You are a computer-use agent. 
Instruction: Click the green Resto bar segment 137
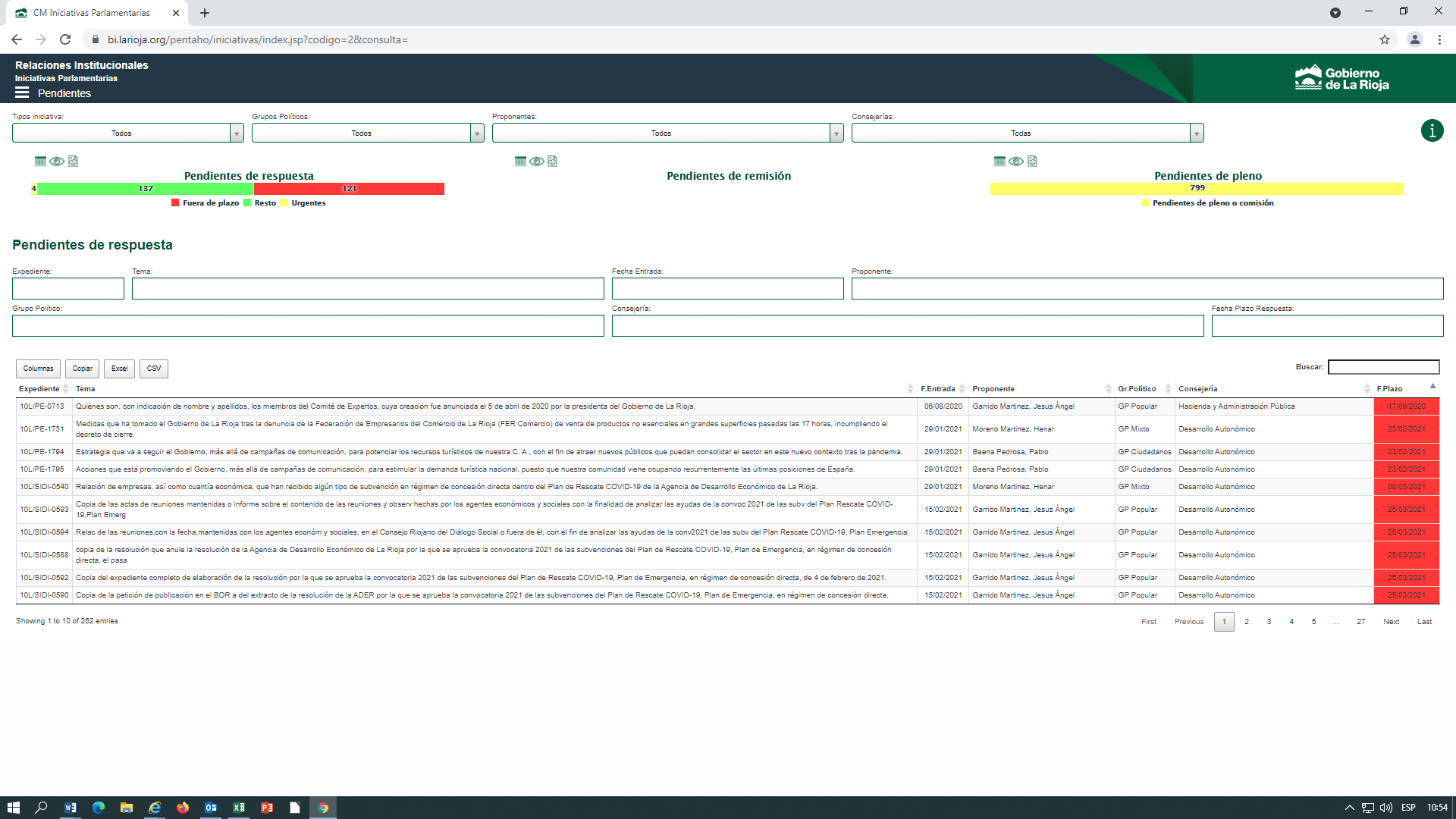coord(146,189)
